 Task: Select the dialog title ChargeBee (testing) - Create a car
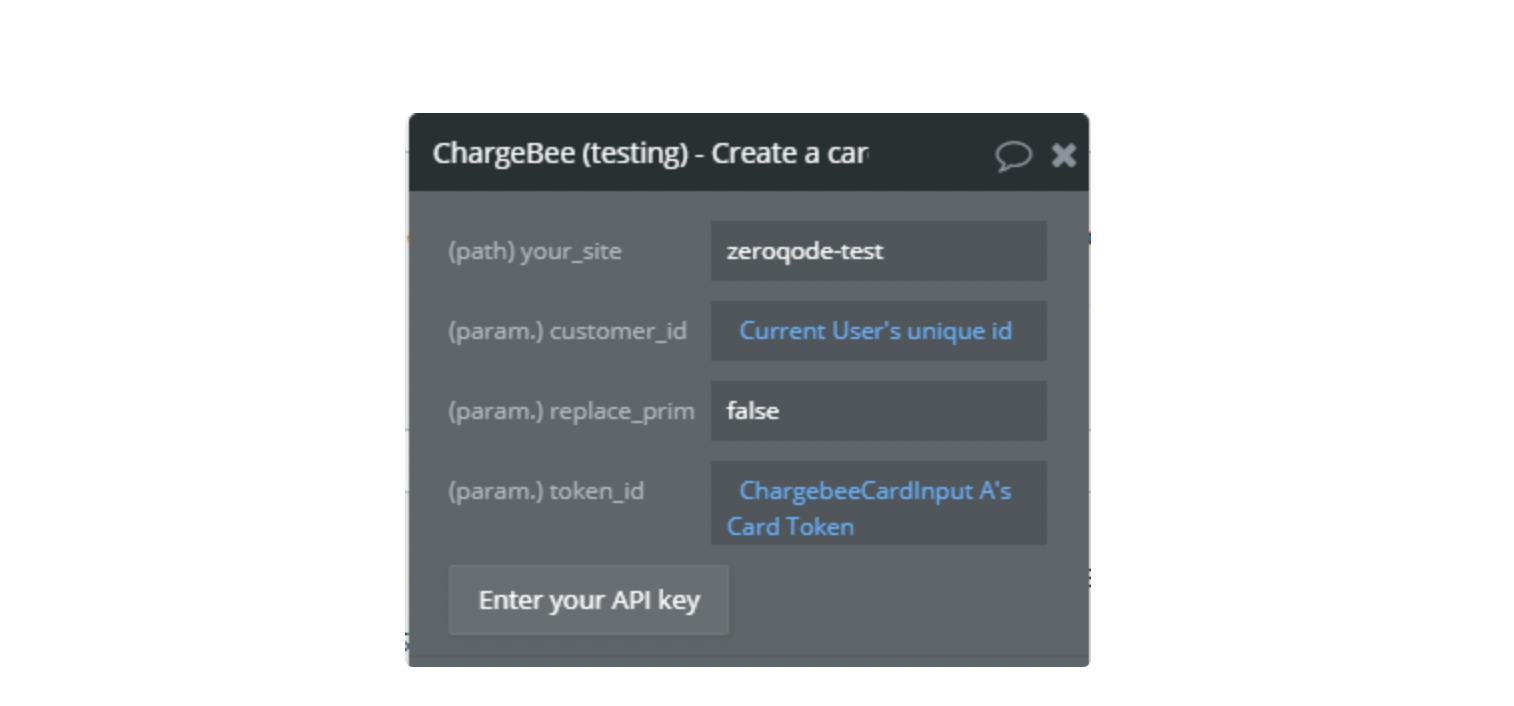coord(651,154)
